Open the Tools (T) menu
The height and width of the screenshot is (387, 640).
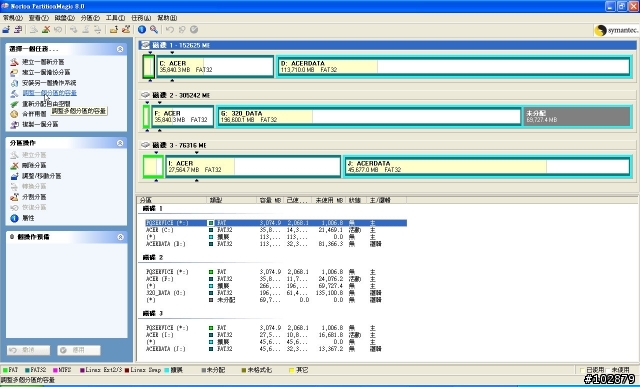[116, 18]
